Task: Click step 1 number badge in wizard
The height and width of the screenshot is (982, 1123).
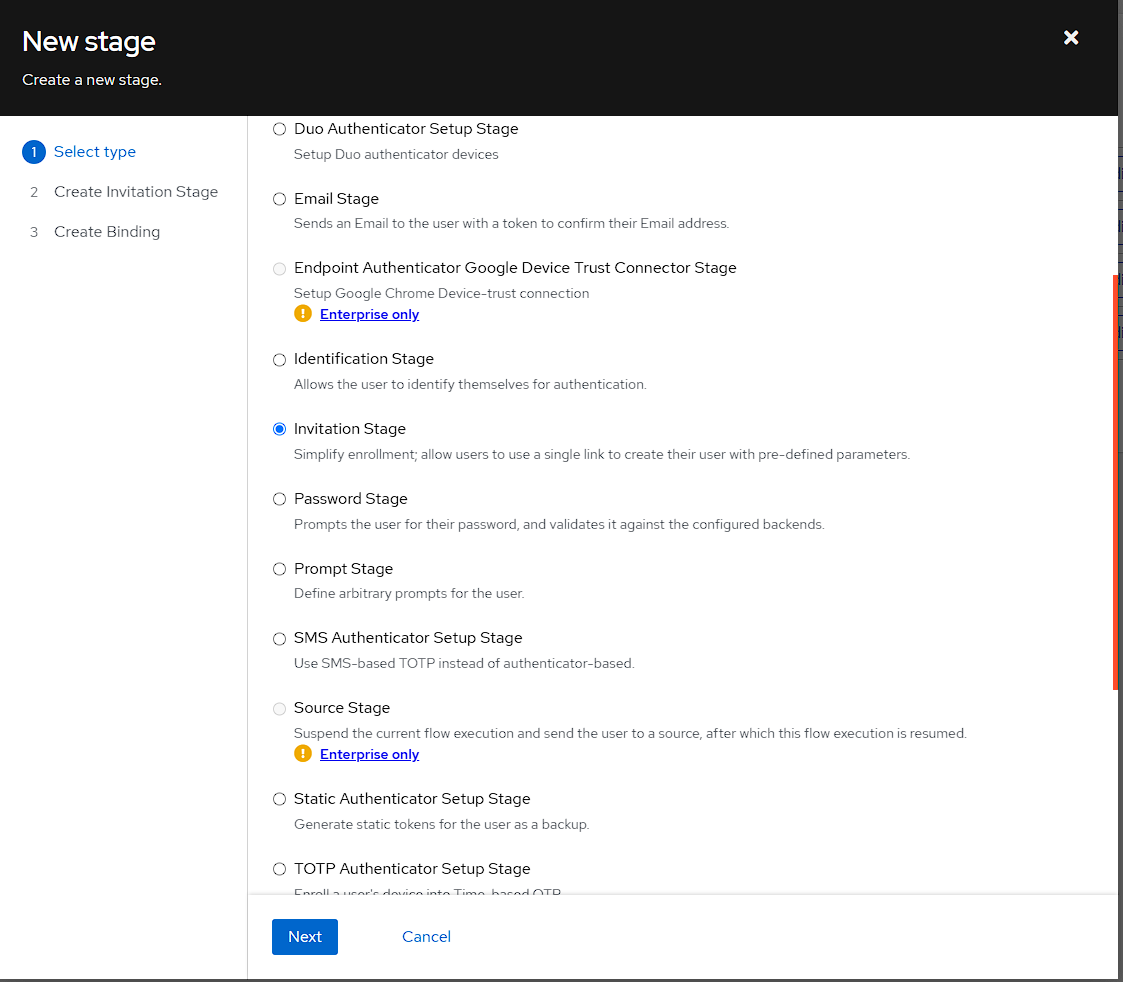Action: click(34, 152)
